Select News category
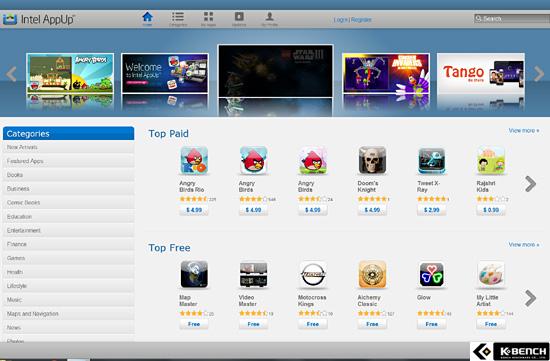The width and height of the screenshot is (550, 361). [68, 327]
